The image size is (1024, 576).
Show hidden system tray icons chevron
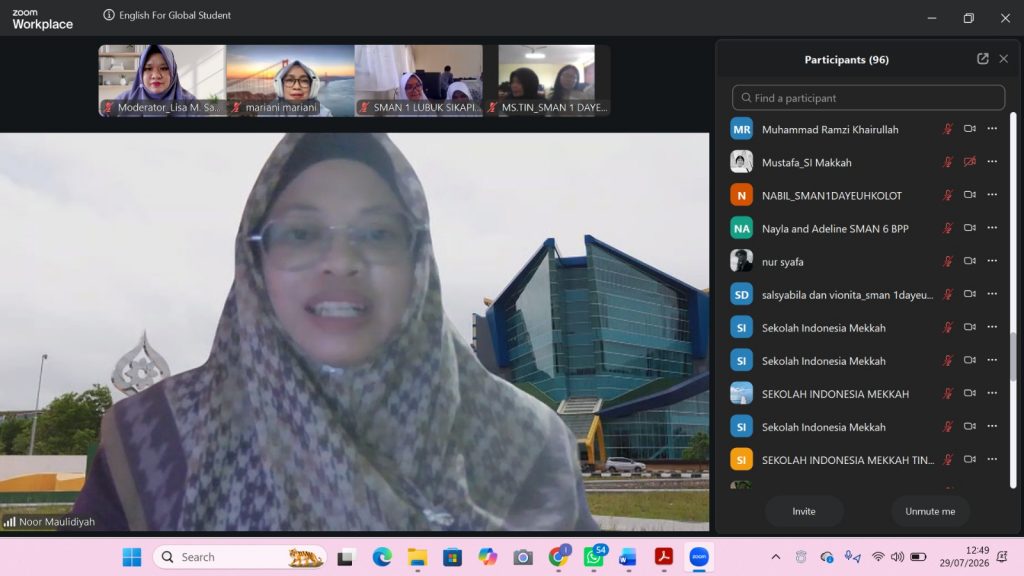coord(775,557)
